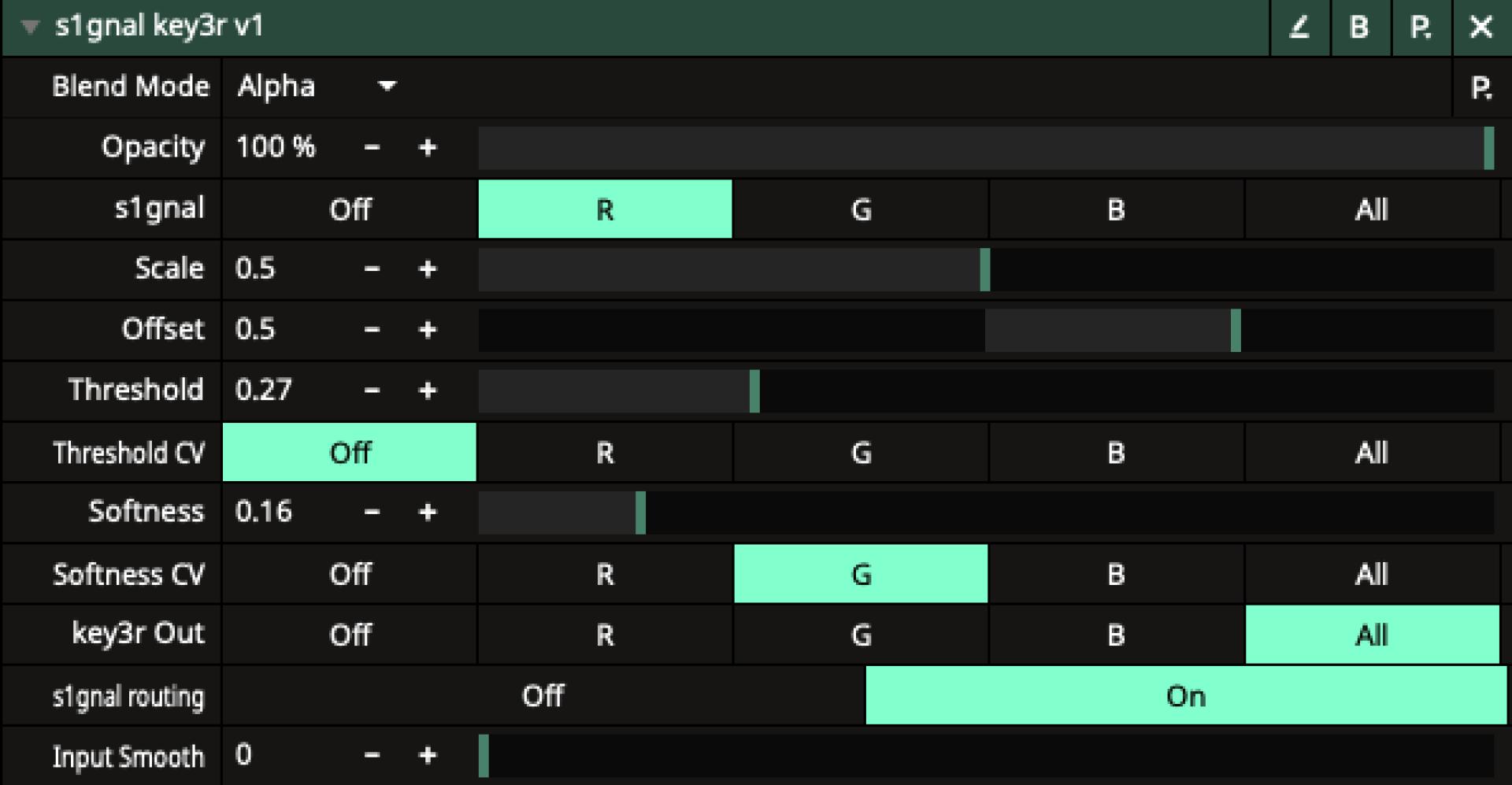This screenshot has width=1512, height=785.
Task: Select G for Threshold CV
Action: pos(861,453)
